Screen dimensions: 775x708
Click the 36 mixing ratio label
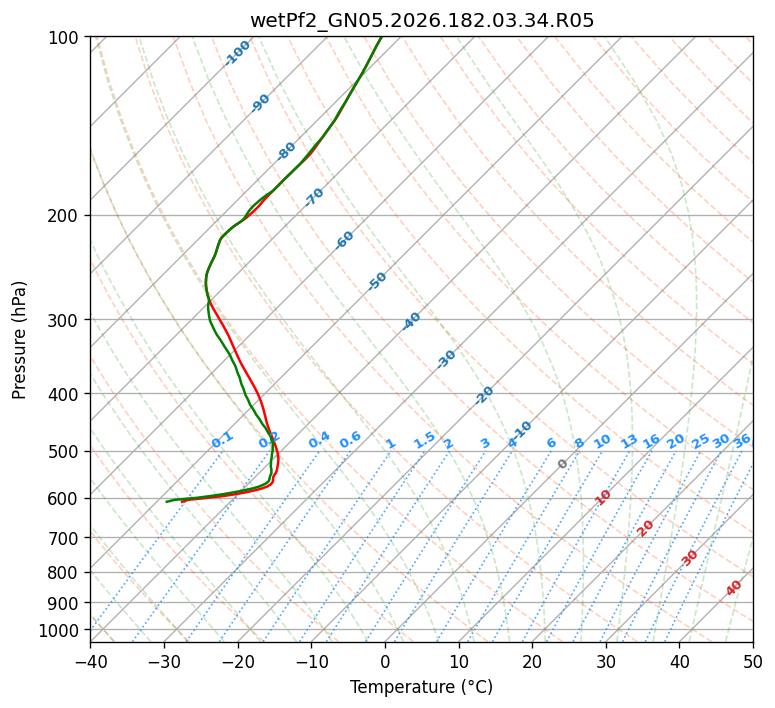coord(742,441)
